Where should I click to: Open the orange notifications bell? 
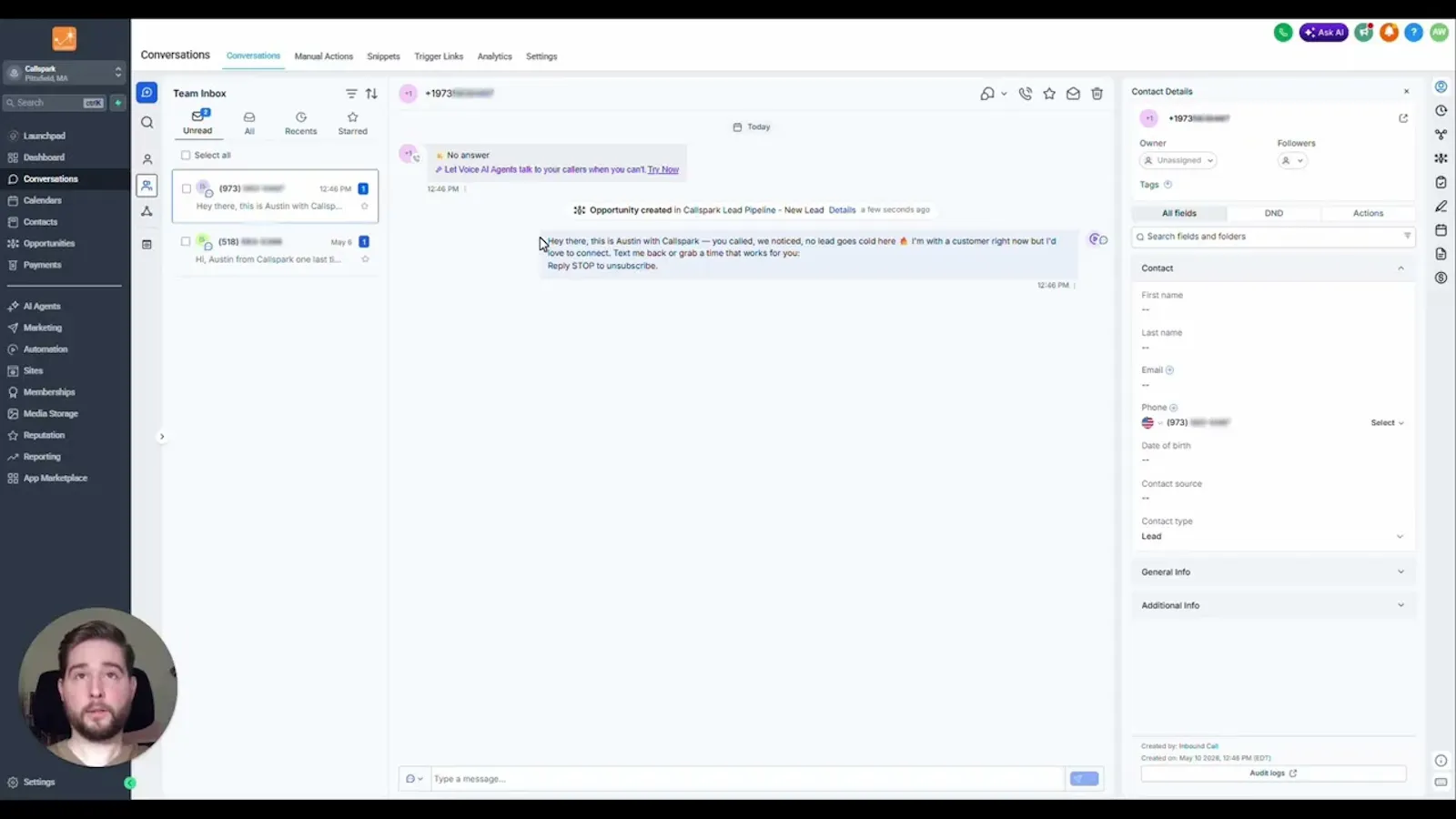click(1389, 32)
